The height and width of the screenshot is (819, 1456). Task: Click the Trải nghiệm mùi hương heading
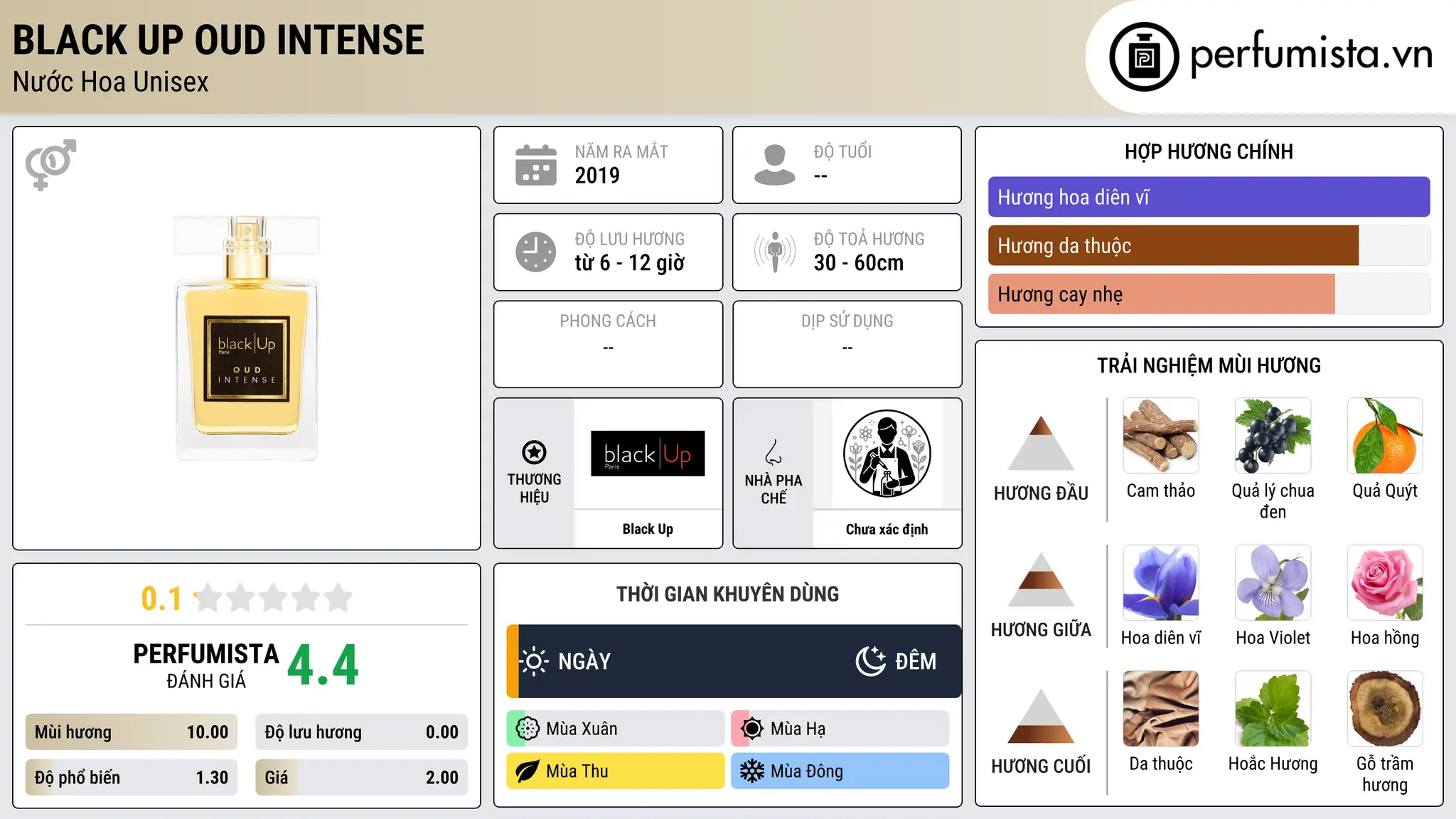[1209, 365]
